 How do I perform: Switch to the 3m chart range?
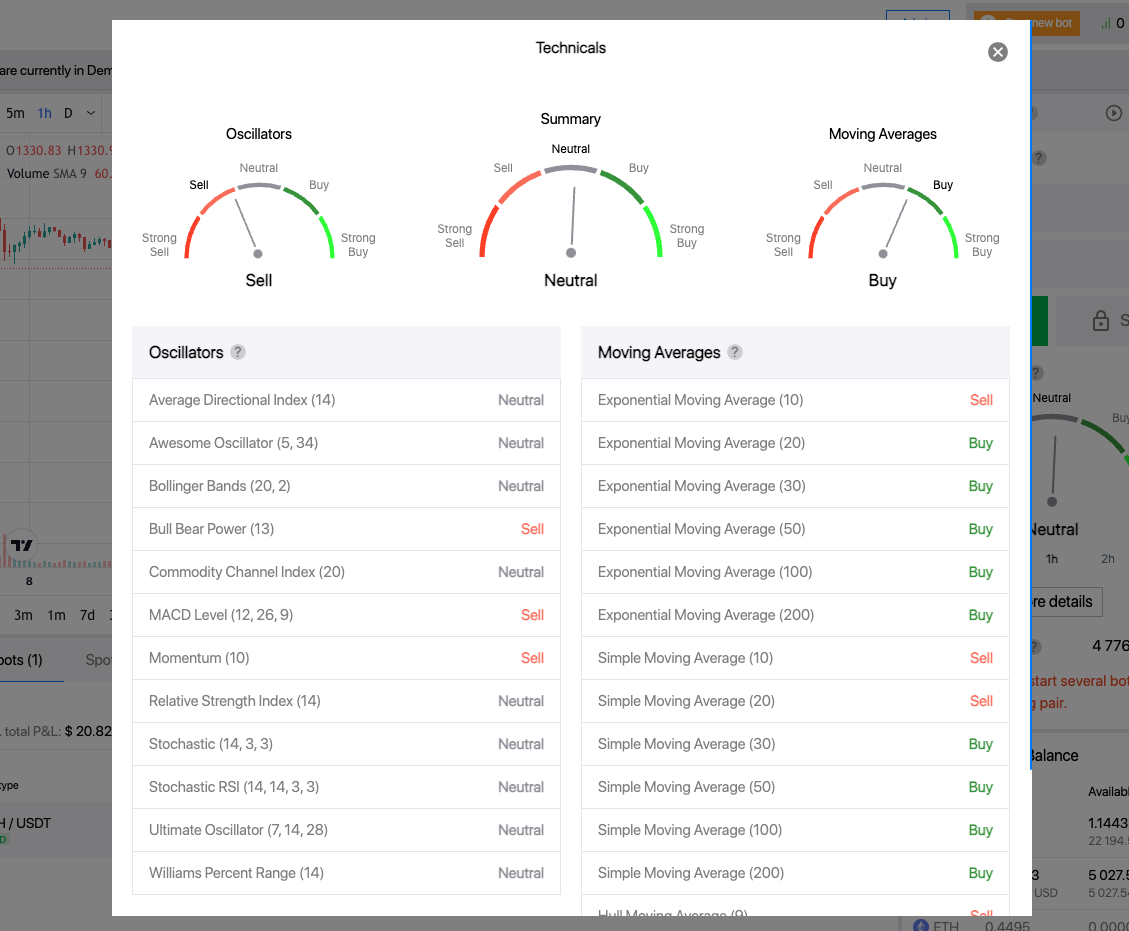tap(23, 615)
